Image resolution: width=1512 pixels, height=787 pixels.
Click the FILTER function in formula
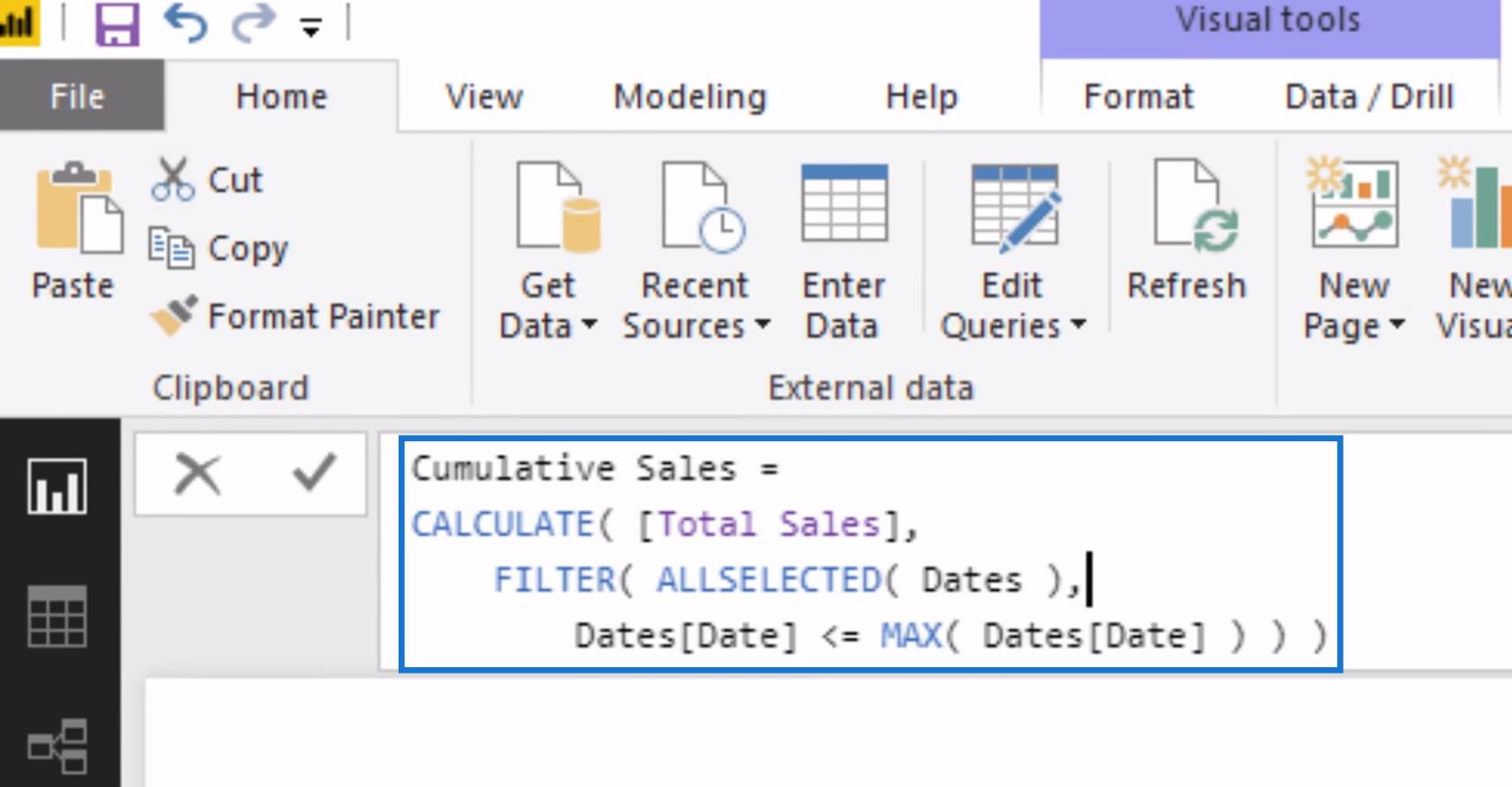coord(553,580)
